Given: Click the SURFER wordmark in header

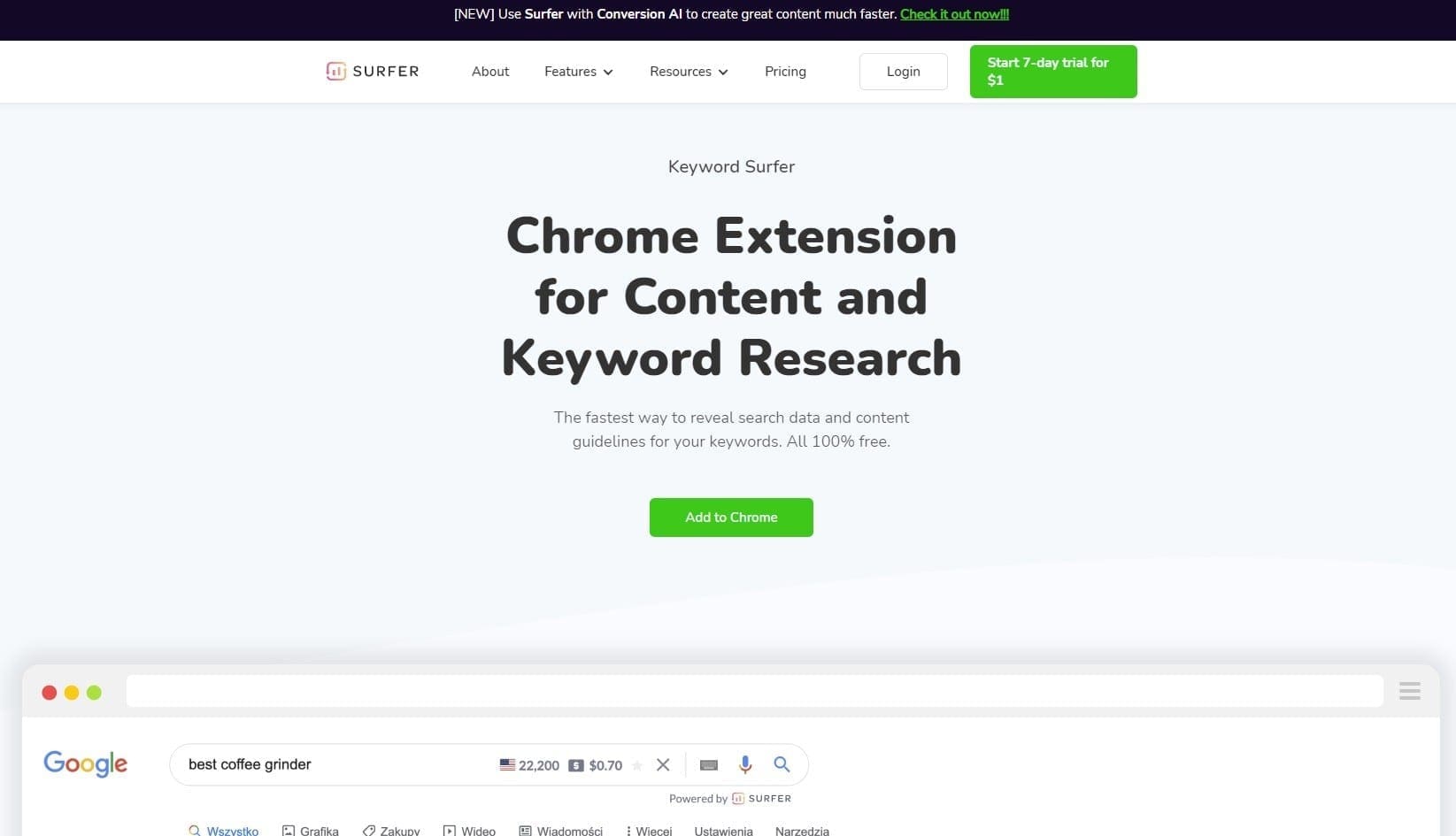Looking at the screenshot, I should click(386, 72).
